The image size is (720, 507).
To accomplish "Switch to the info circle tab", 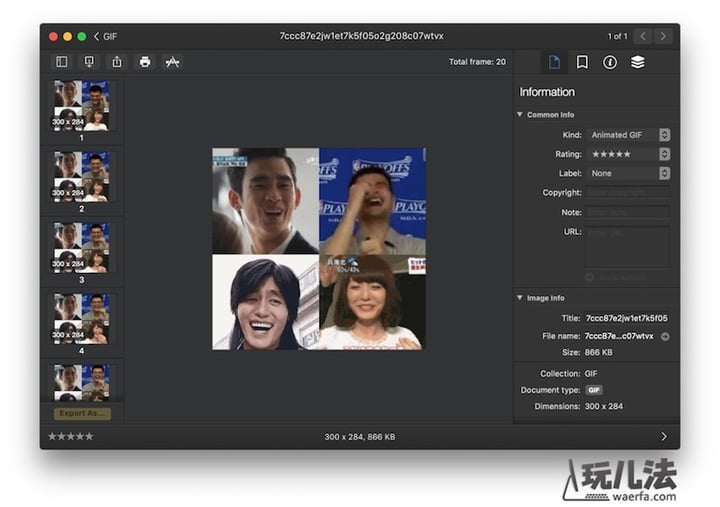I will 610,62.
